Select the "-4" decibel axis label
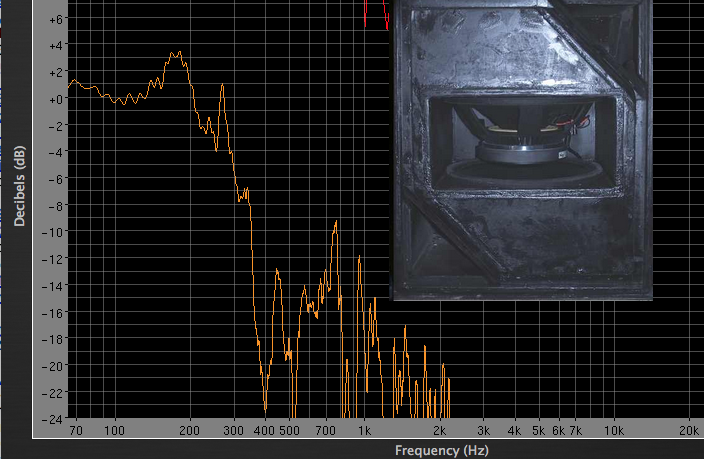This screenshot has height=459, width=704. [x=56, y=153]
